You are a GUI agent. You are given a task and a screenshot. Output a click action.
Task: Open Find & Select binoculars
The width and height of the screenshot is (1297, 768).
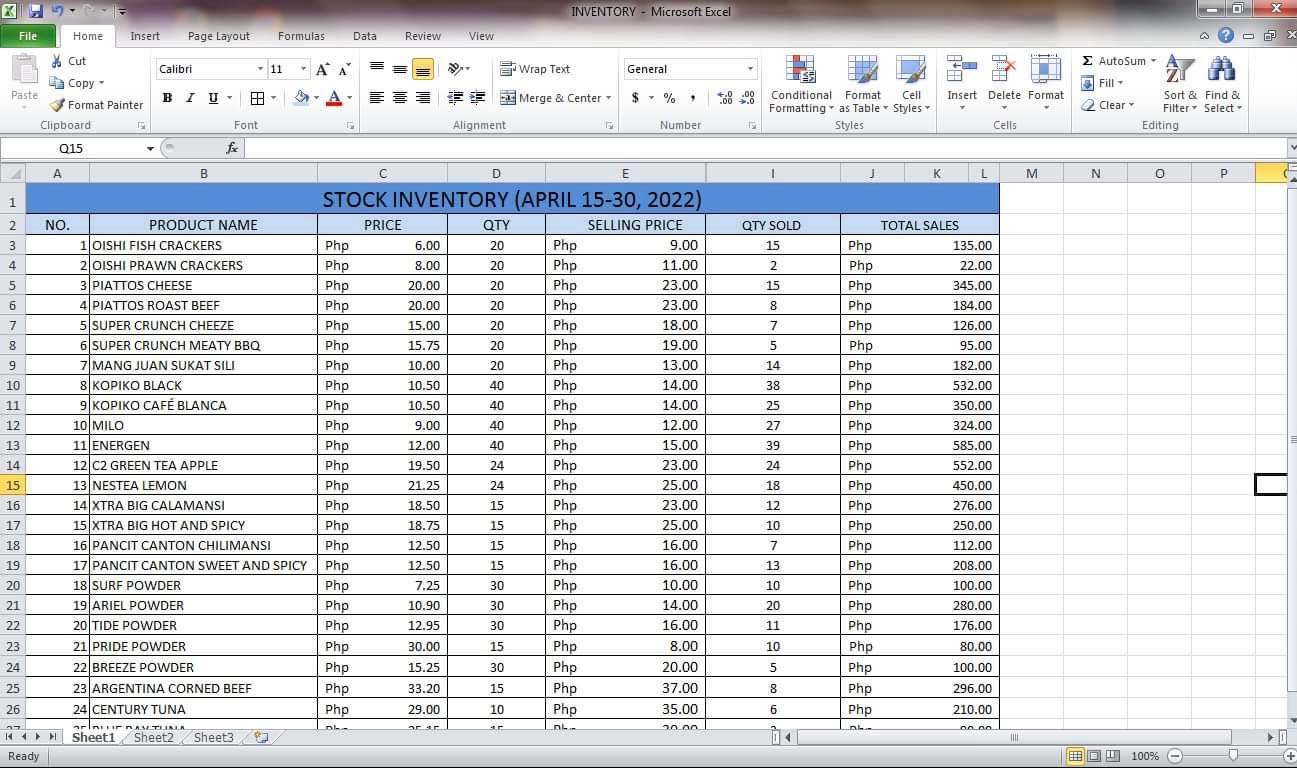tap(1222, 85)
